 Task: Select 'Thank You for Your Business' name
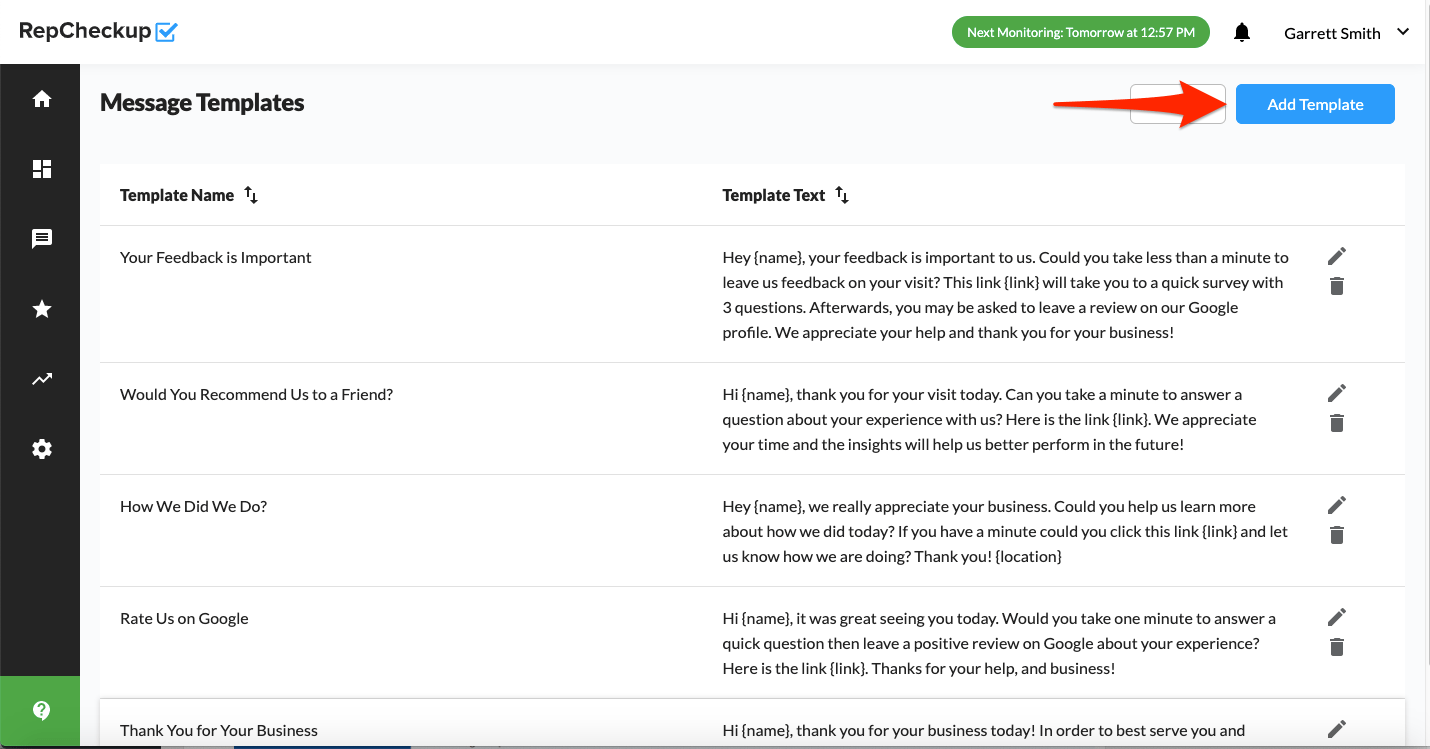click(219, 730)
